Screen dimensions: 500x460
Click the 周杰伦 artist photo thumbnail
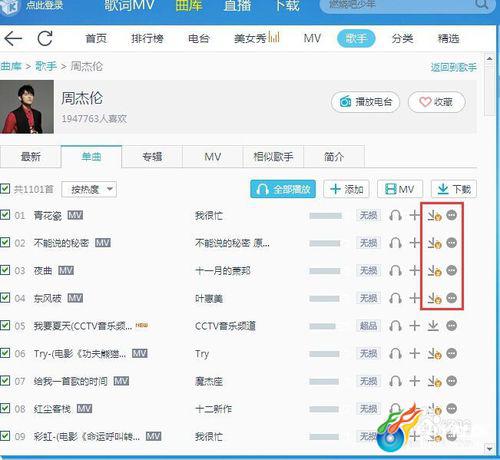tap(27, 107)
